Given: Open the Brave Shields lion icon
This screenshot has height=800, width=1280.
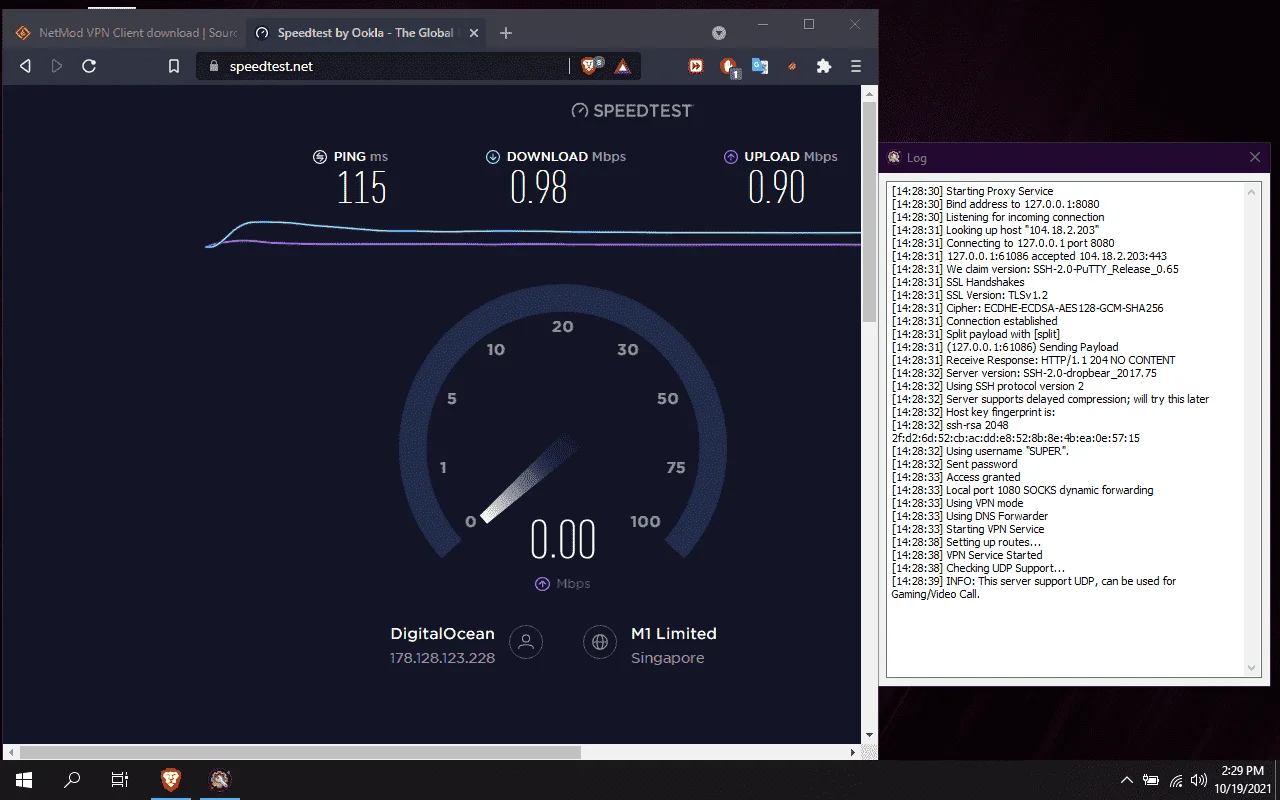Looking at the screenshot, I should coord(591,66).
